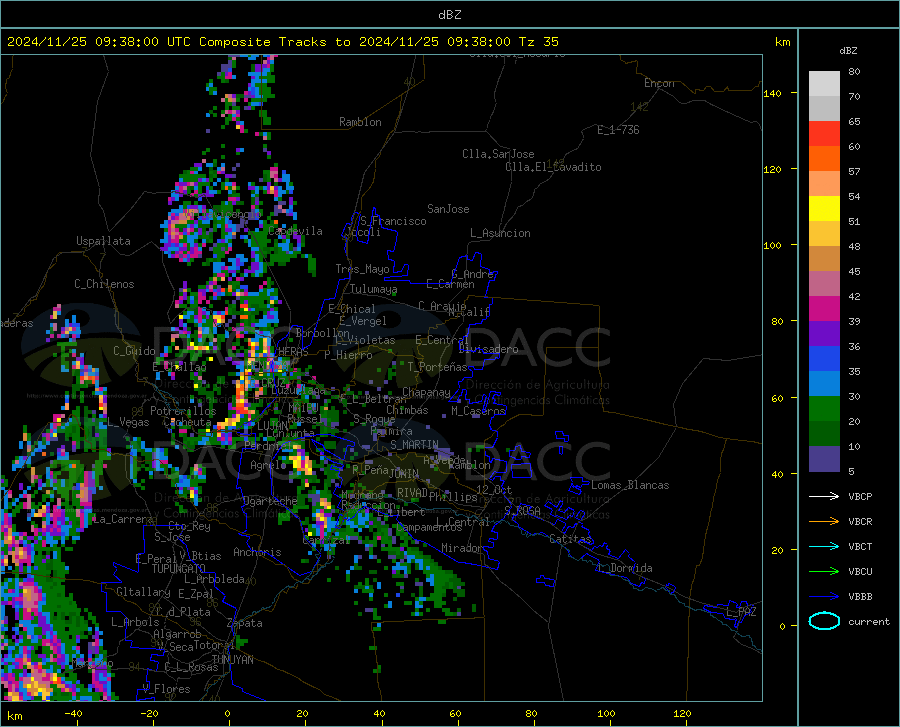Click the green VBCU arrow in legend
Image resolution: width=900 pixels, height=727 pixels.
pos(824,571)
